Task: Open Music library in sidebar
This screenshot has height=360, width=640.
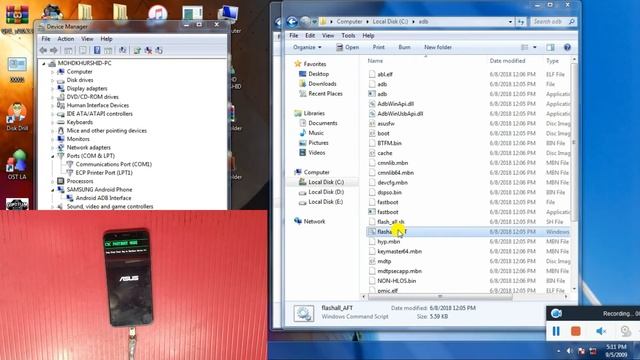Action: pyautogui.click(x=316, y=133)
